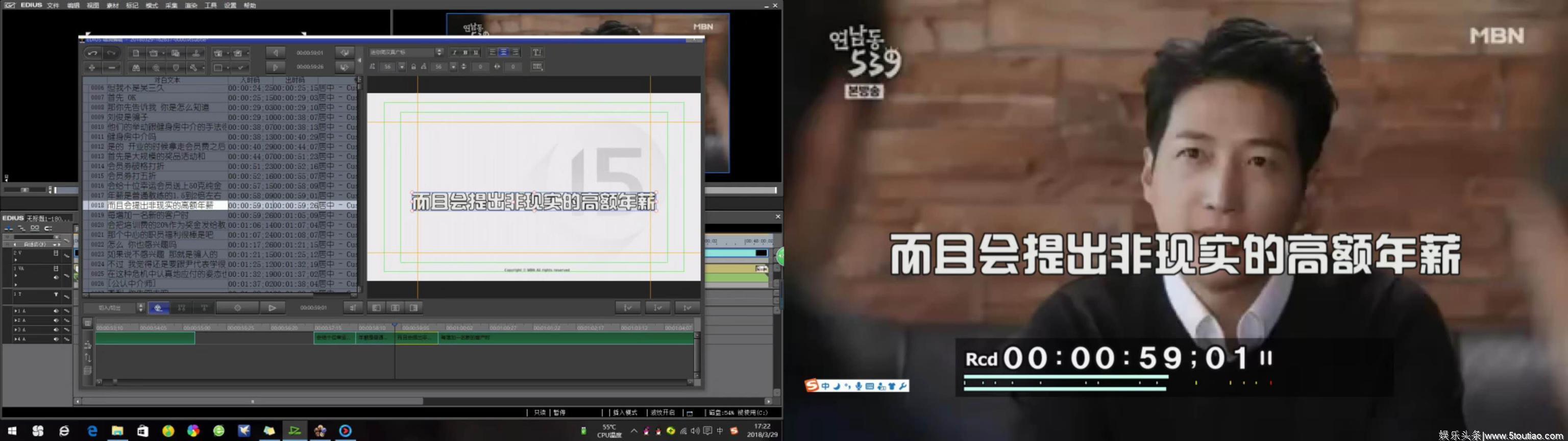Select subtitle row 0007 首先 OK
This screenshot has height=441, width=1568.
point(220,97)
